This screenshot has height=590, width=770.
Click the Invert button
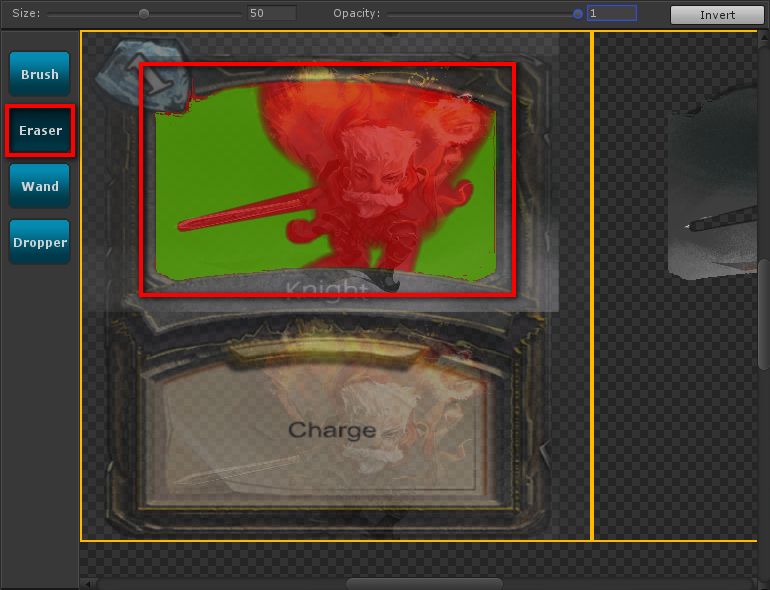coord(717,15)
